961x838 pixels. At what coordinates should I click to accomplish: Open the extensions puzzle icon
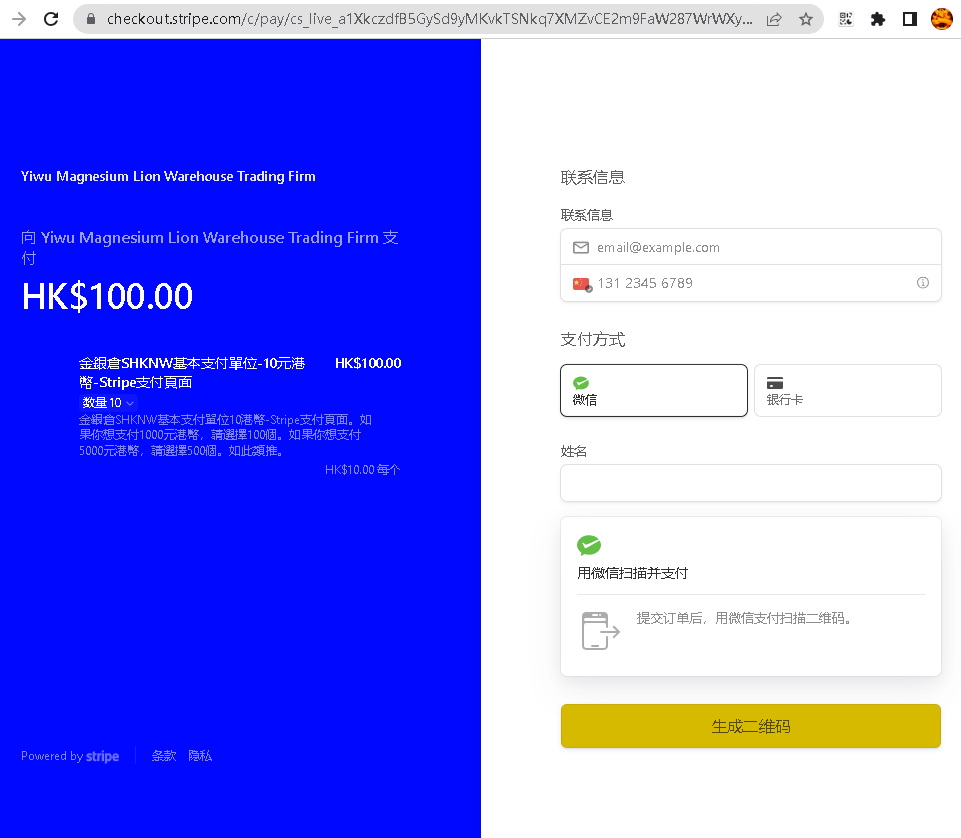(878, 19)
